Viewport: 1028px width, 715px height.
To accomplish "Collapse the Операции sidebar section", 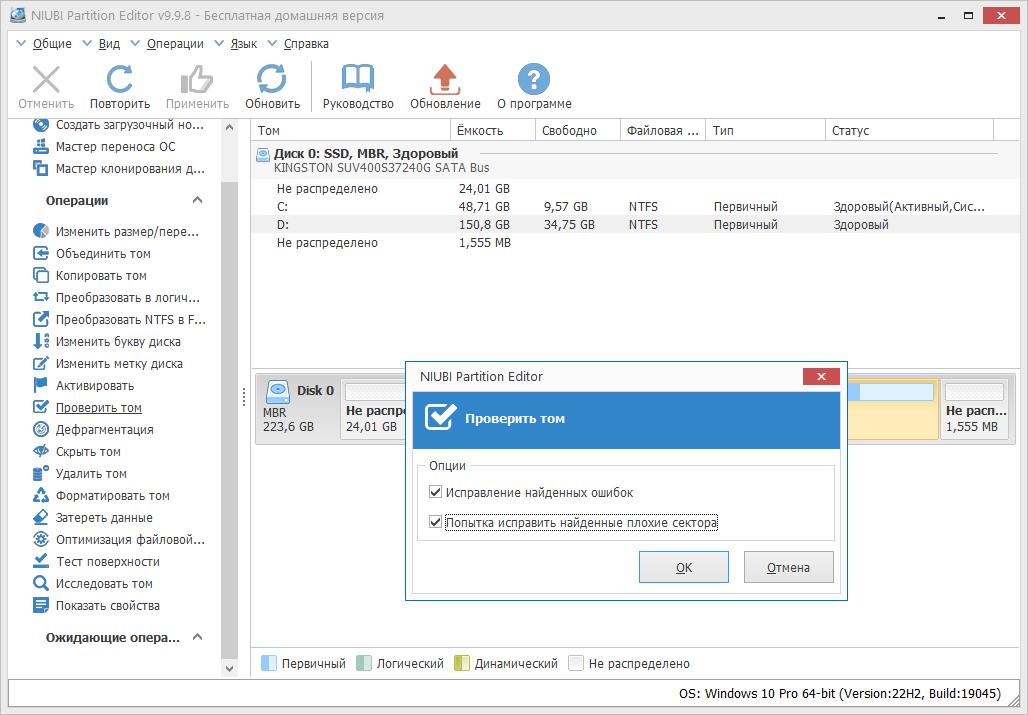I will click(197, 200).
